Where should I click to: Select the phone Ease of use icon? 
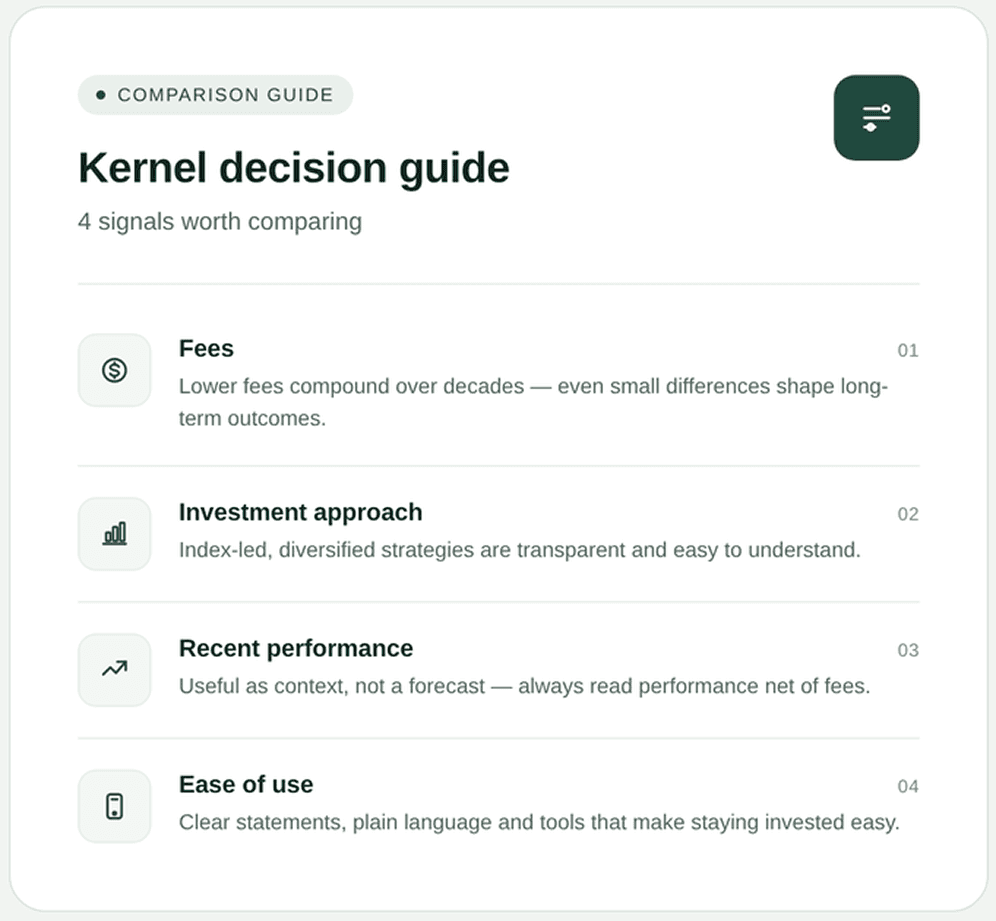(x=115, y=806)
